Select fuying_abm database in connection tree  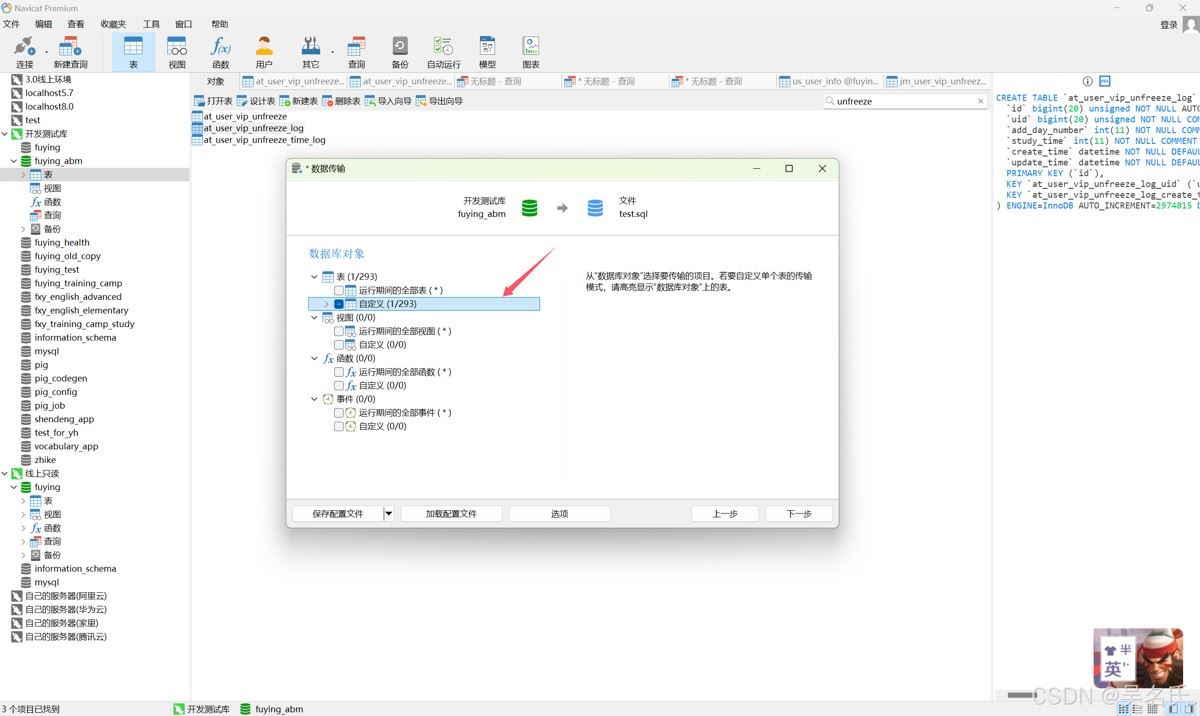(x=58, y=161)
